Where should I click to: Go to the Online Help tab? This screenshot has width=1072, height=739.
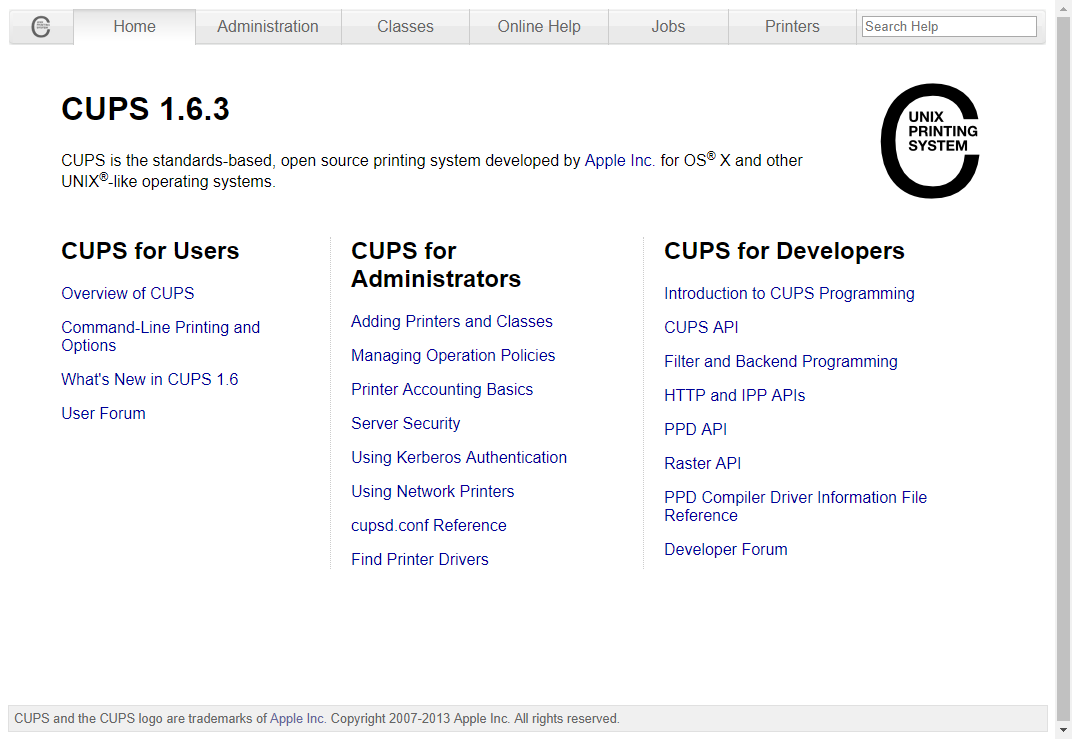539,27
